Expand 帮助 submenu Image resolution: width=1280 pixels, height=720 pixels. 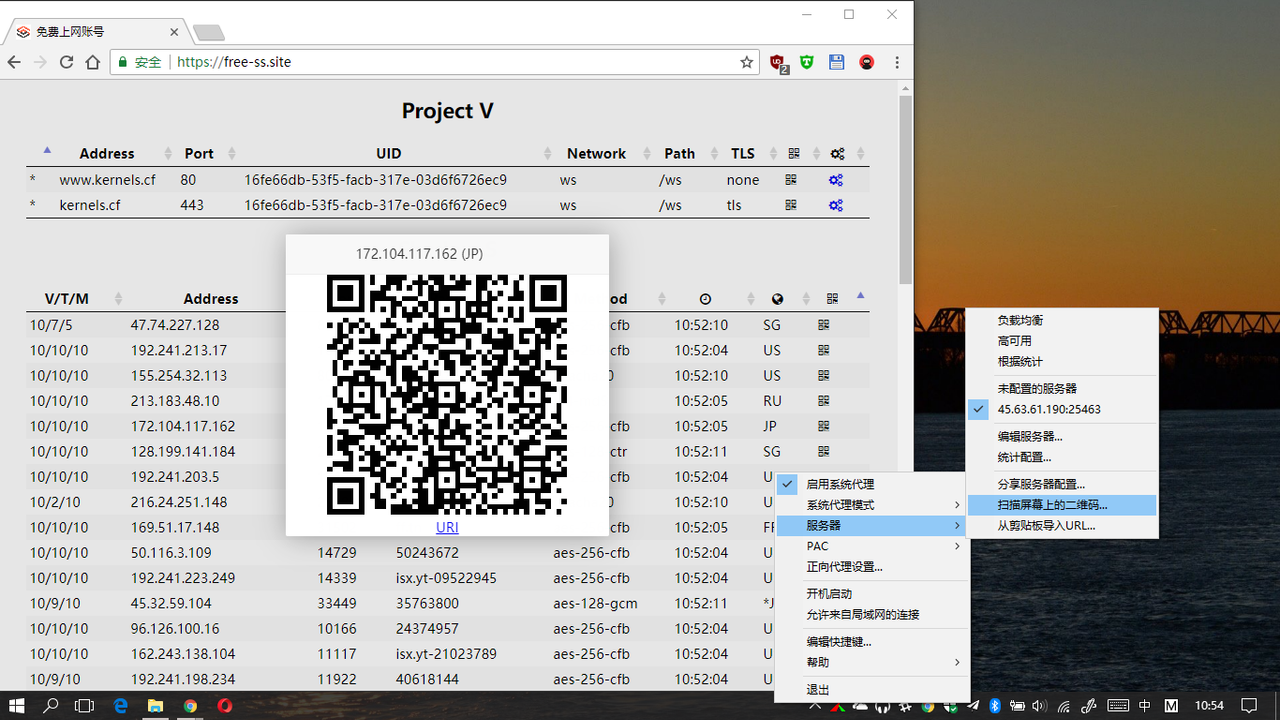(872, 662)
